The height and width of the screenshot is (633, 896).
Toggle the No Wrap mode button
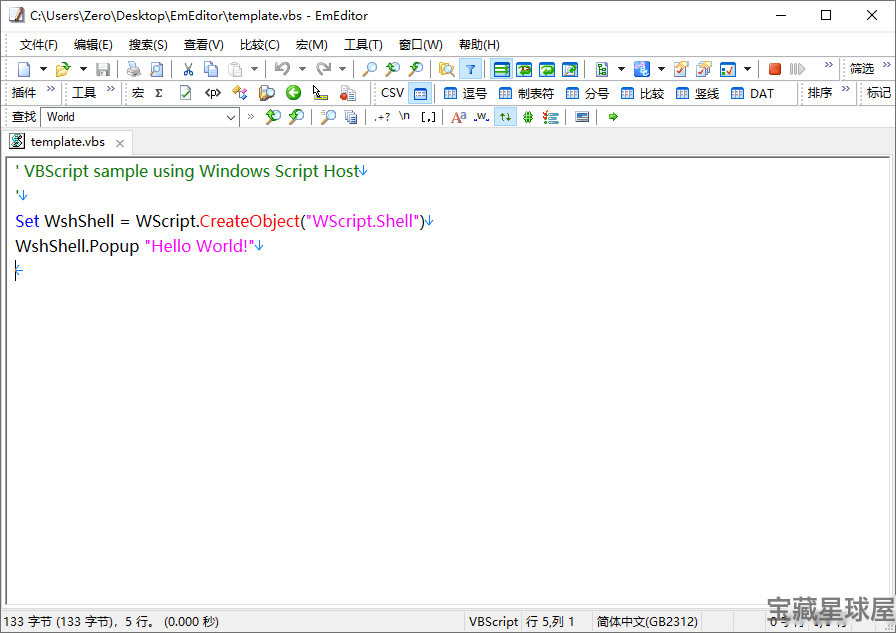[502, 69]
